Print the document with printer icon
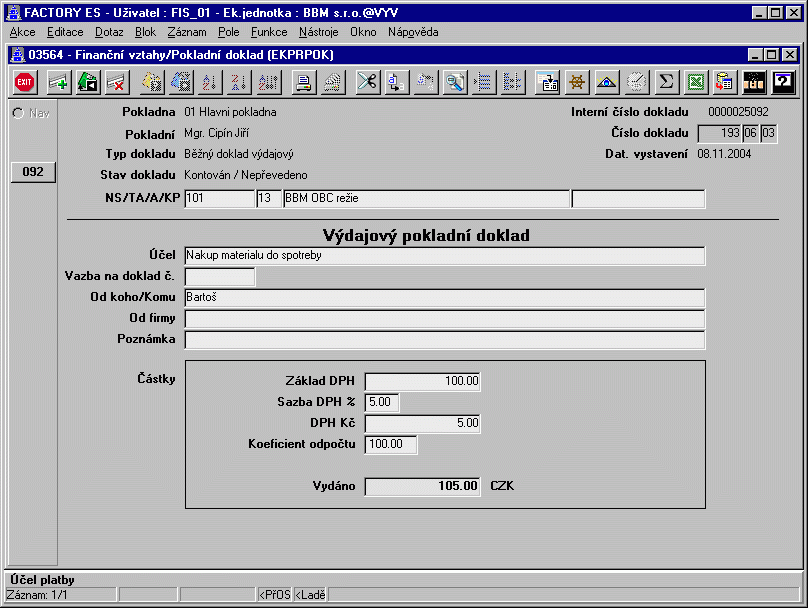This screenshot has width=808, height=608. pos(304,82)
